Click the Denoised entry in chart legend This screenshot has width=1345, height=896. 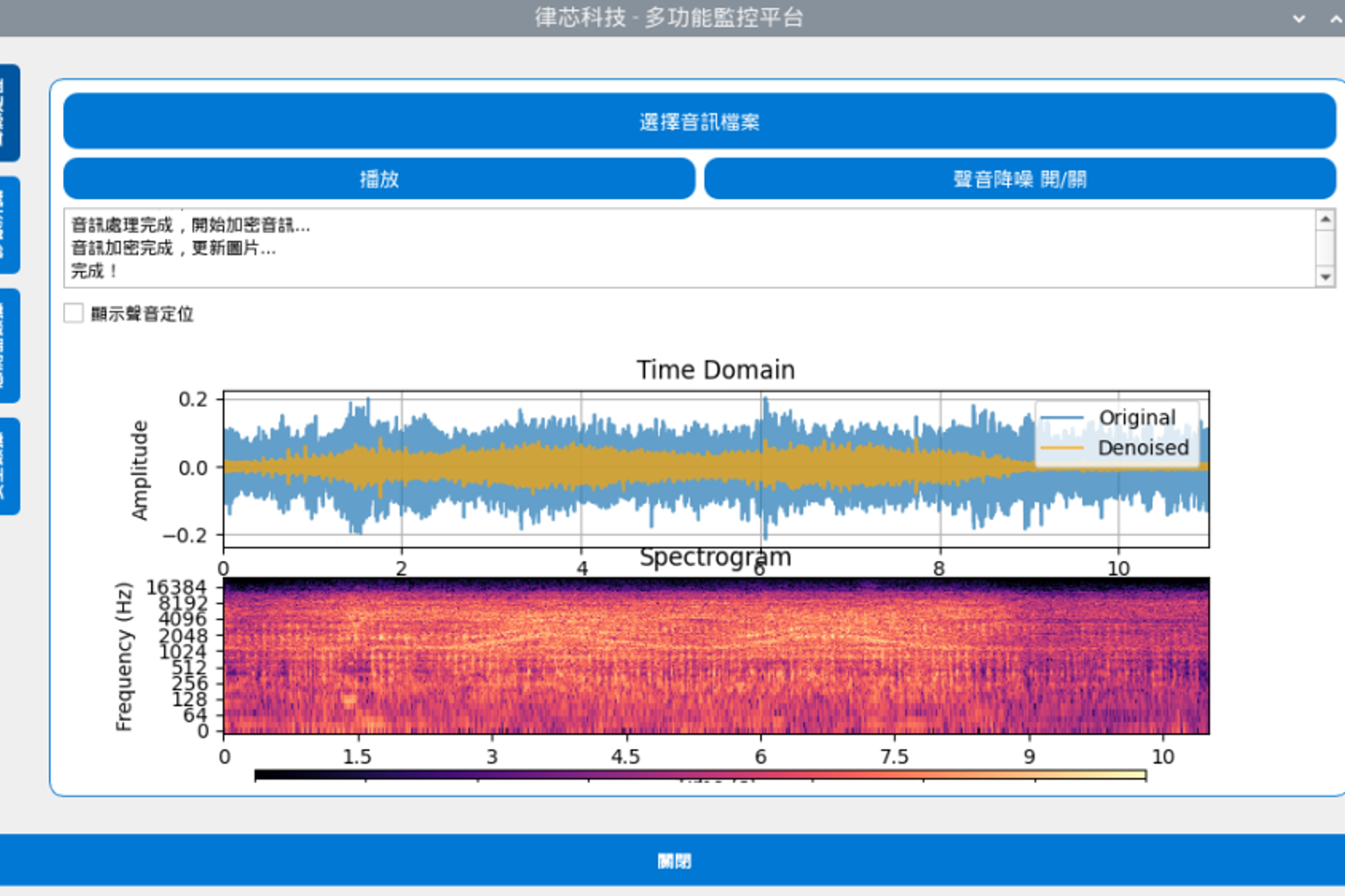click(1142, 448)
